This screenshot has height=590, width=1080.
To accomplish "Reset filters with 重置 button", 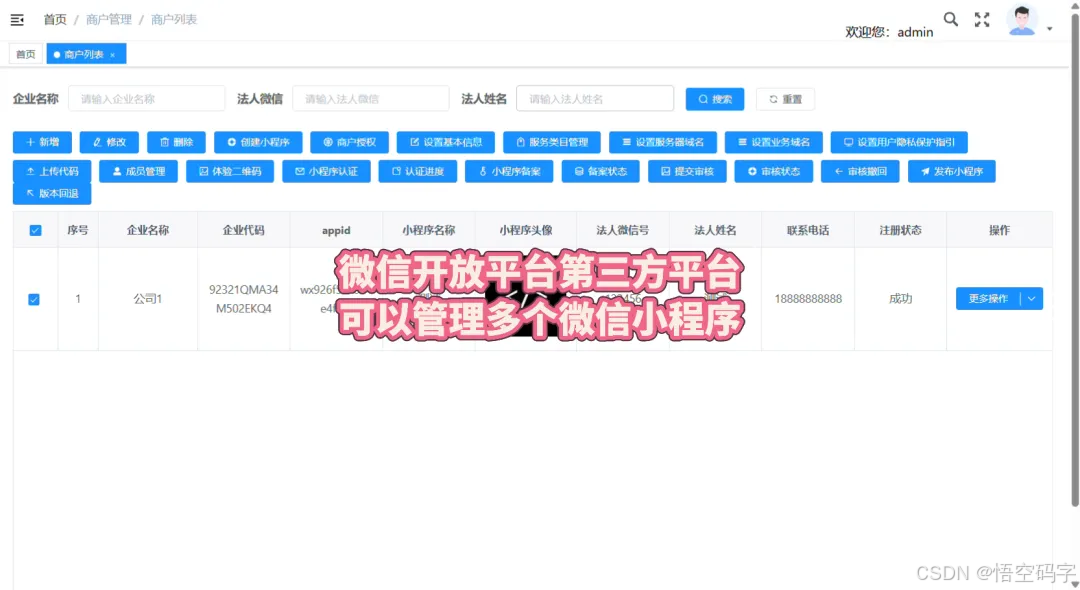I will pos(785,99).
